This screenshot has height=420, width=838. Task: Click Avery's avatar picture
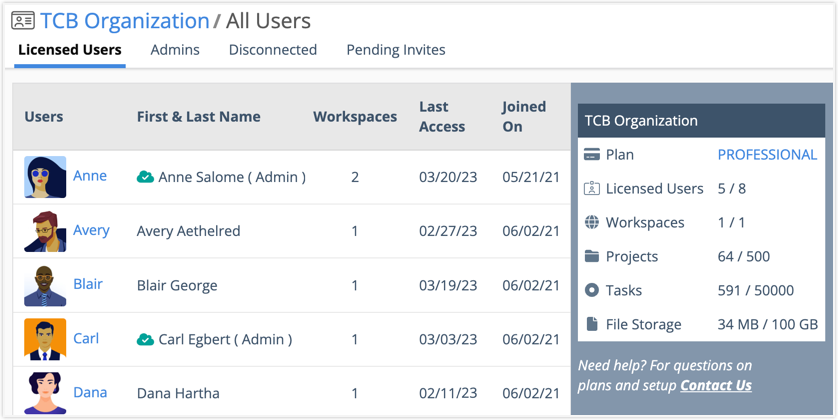click(x=45, y=231)
